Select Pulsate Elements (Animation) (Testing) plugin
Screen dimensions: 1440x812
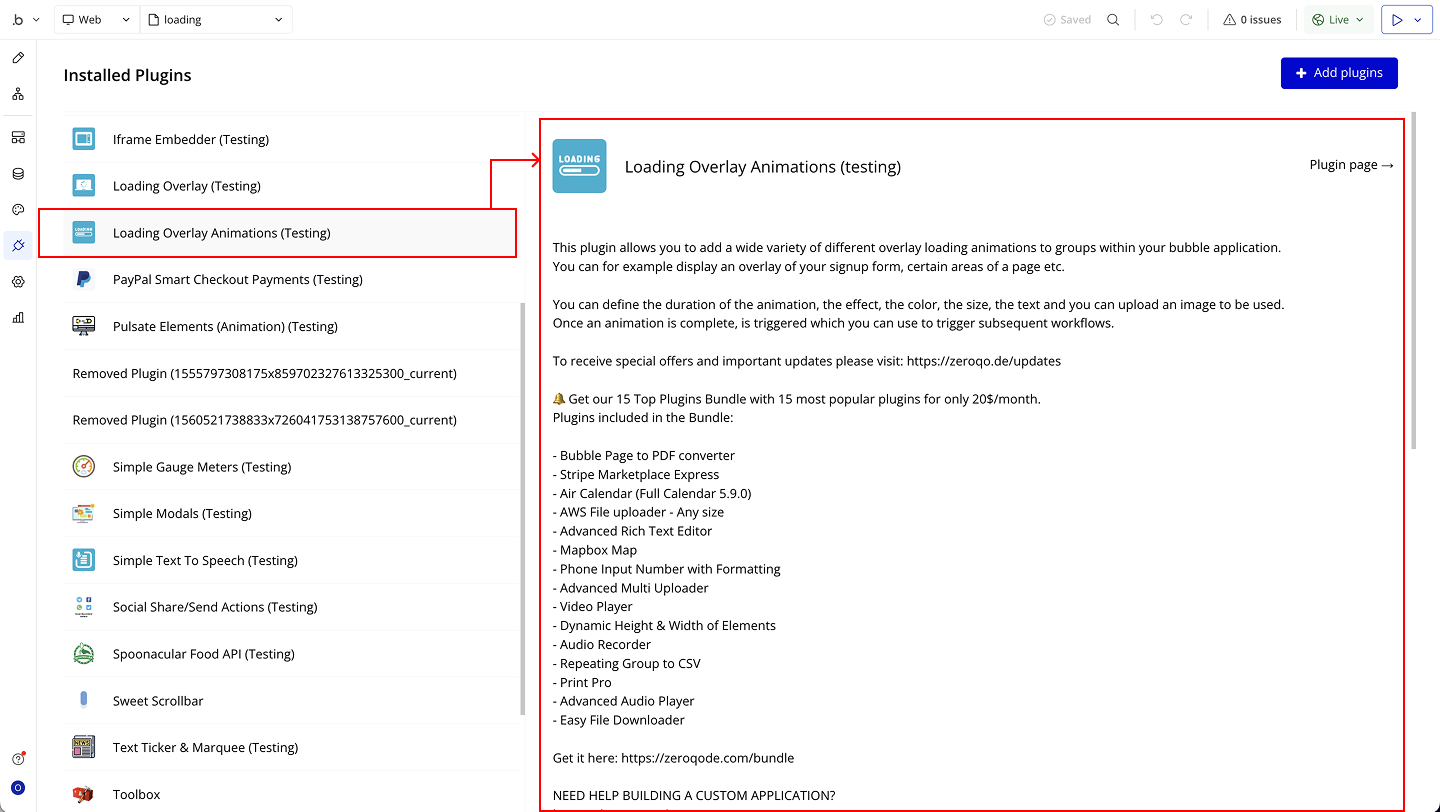pyautogui.click(x=294, y=326)
